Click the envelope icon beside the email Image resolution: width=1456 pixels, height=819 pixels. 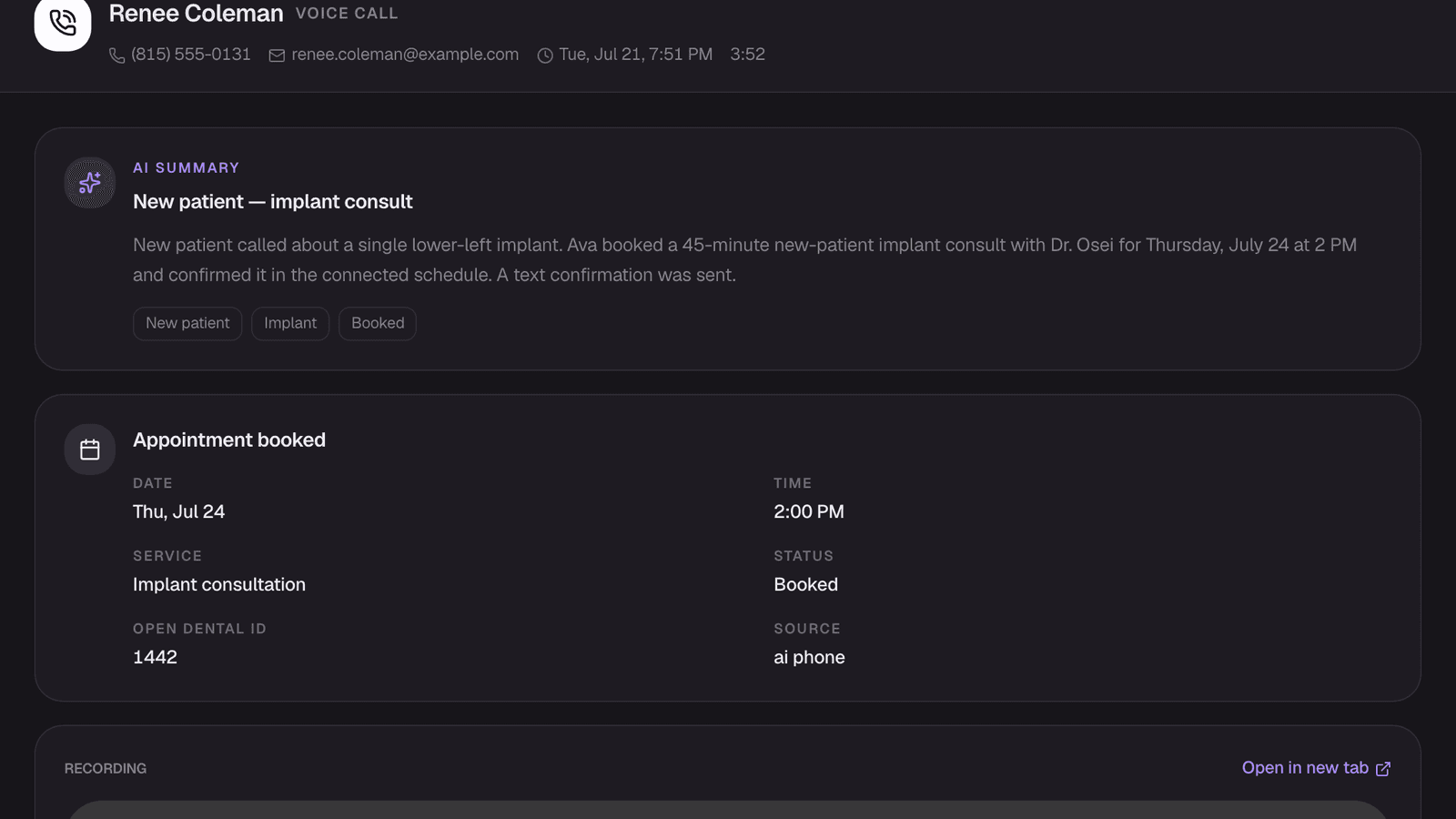coord(277,56)
